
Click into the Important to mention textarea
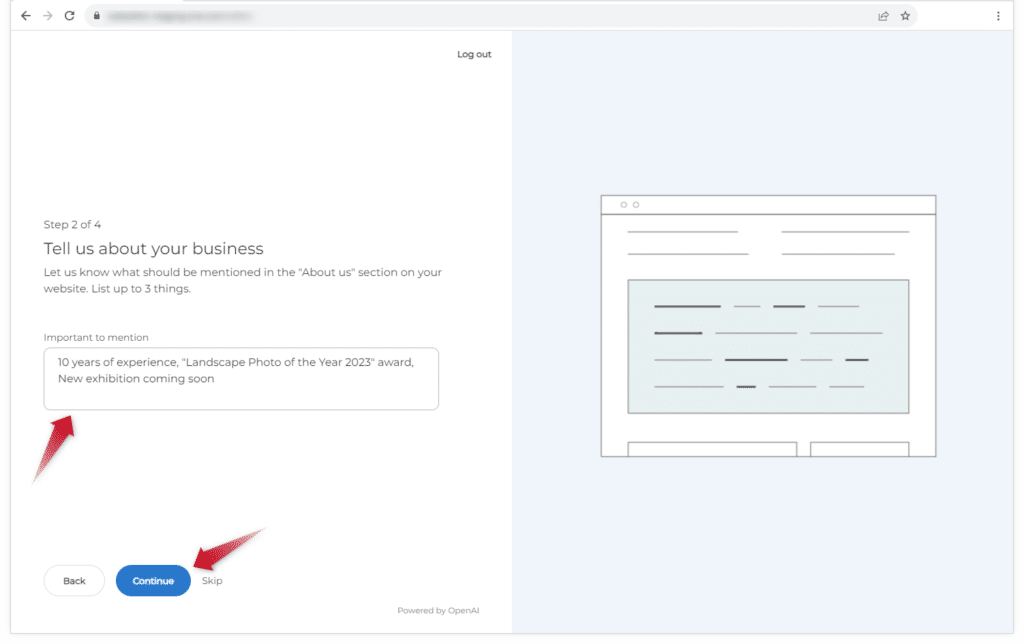point(241,379)
